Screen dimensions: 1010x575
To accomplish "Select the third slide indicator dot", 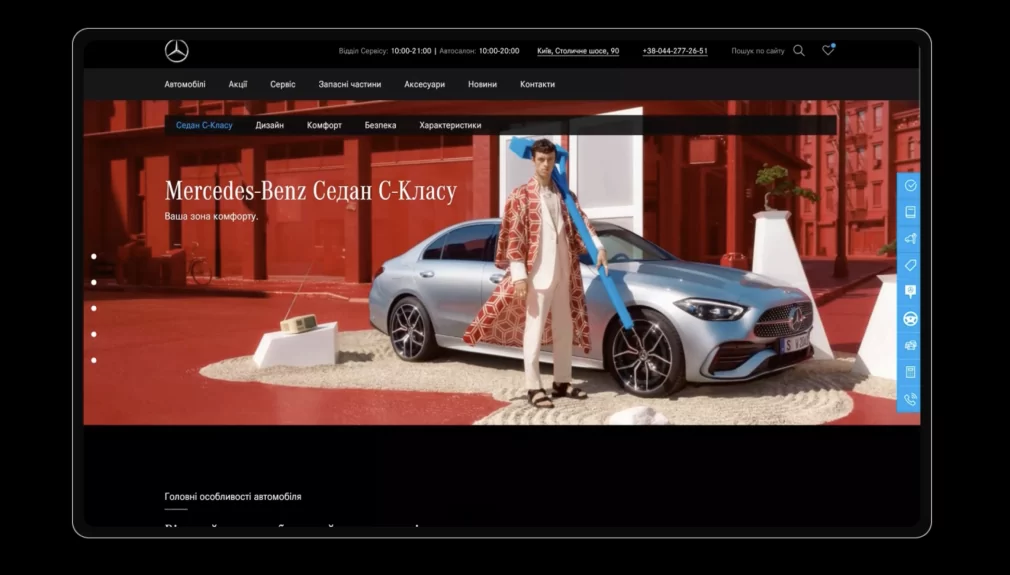I will coord(94,308).
